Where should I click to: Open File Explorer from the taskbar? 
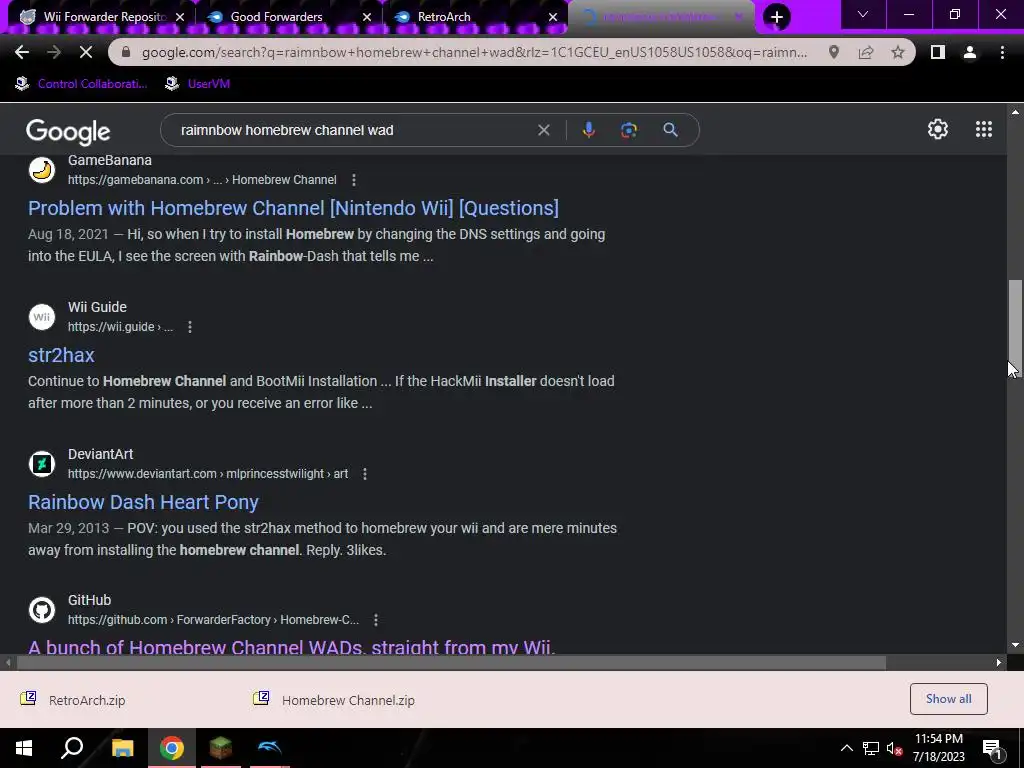[122, 748]
